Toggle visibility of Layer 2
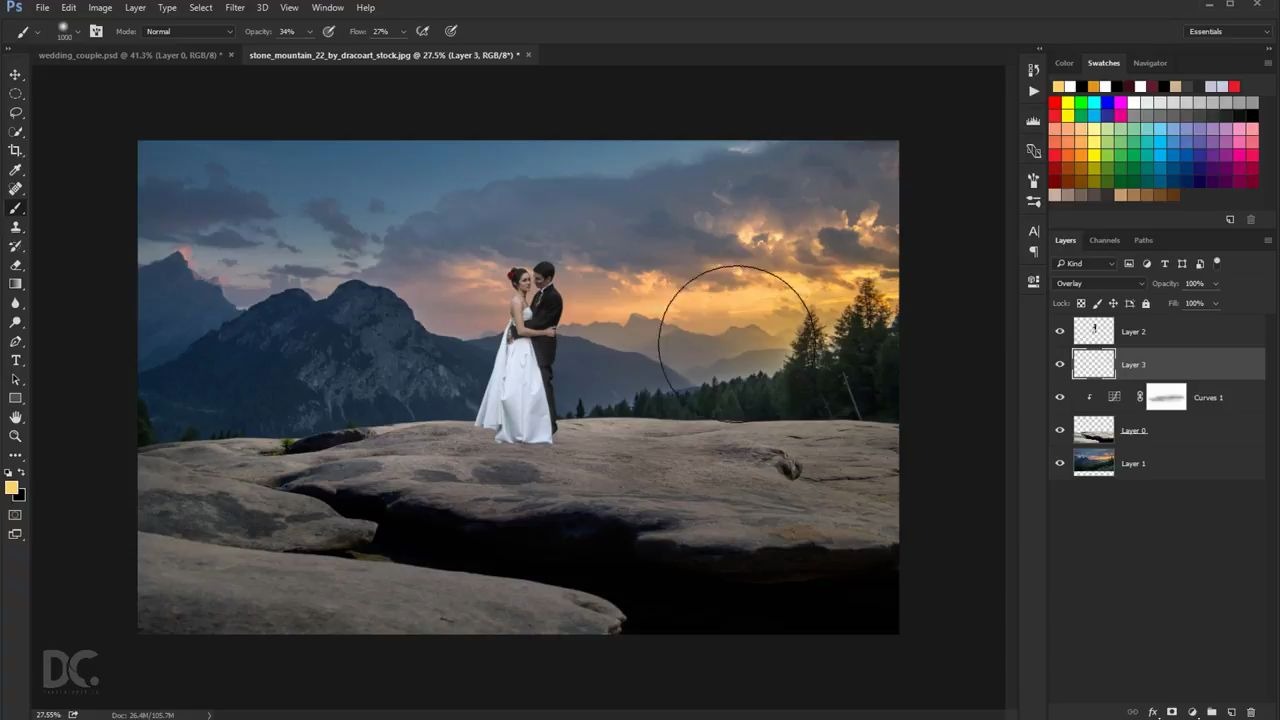This screenshot has width=1280, height=720. point(1060,331)
